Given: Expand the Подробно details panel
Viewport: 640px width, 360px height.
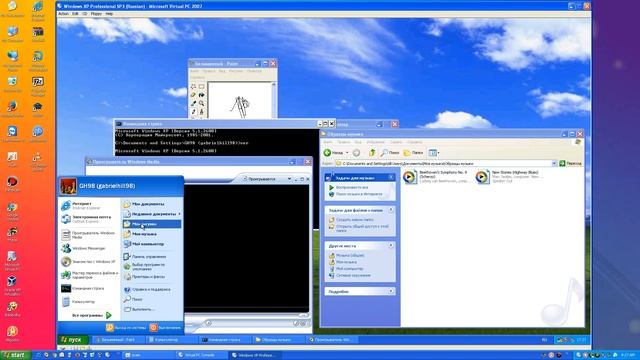Looking at the screenshot, I should click(x=391, y=291).
